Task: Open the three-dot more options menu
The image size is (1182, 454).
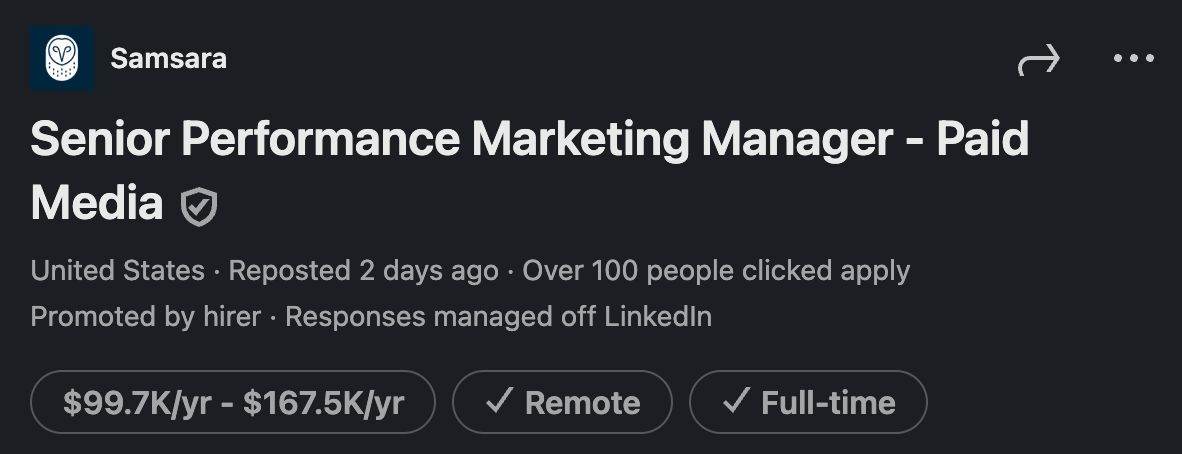Action: click(x=1133, y=59)
